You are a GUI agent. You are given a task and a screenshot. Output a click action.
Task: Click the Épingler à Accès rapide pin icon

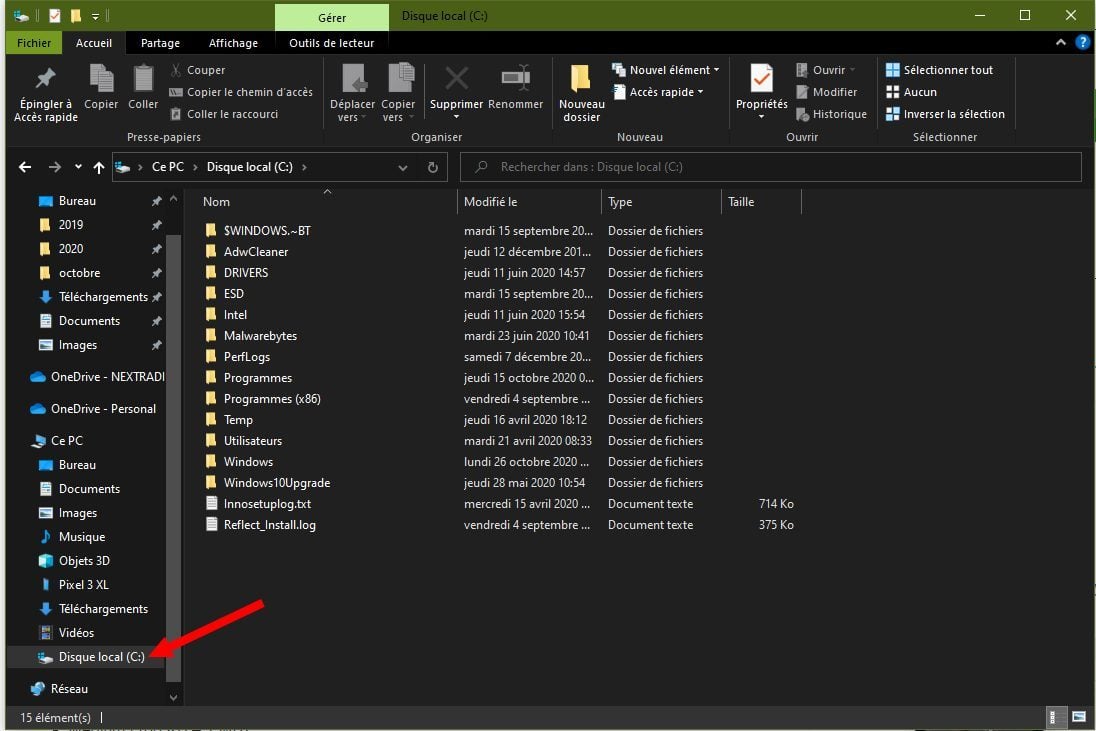click(x=45, y=79)
